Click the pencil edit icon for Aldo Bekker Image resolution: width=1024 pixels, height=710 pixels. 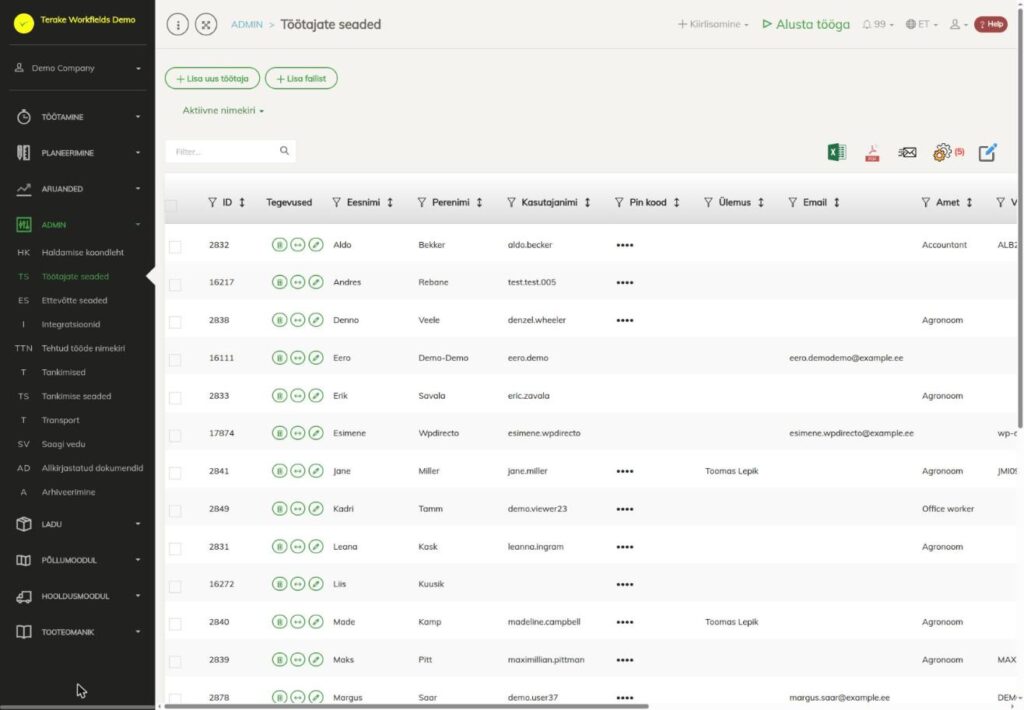[316, 245]
